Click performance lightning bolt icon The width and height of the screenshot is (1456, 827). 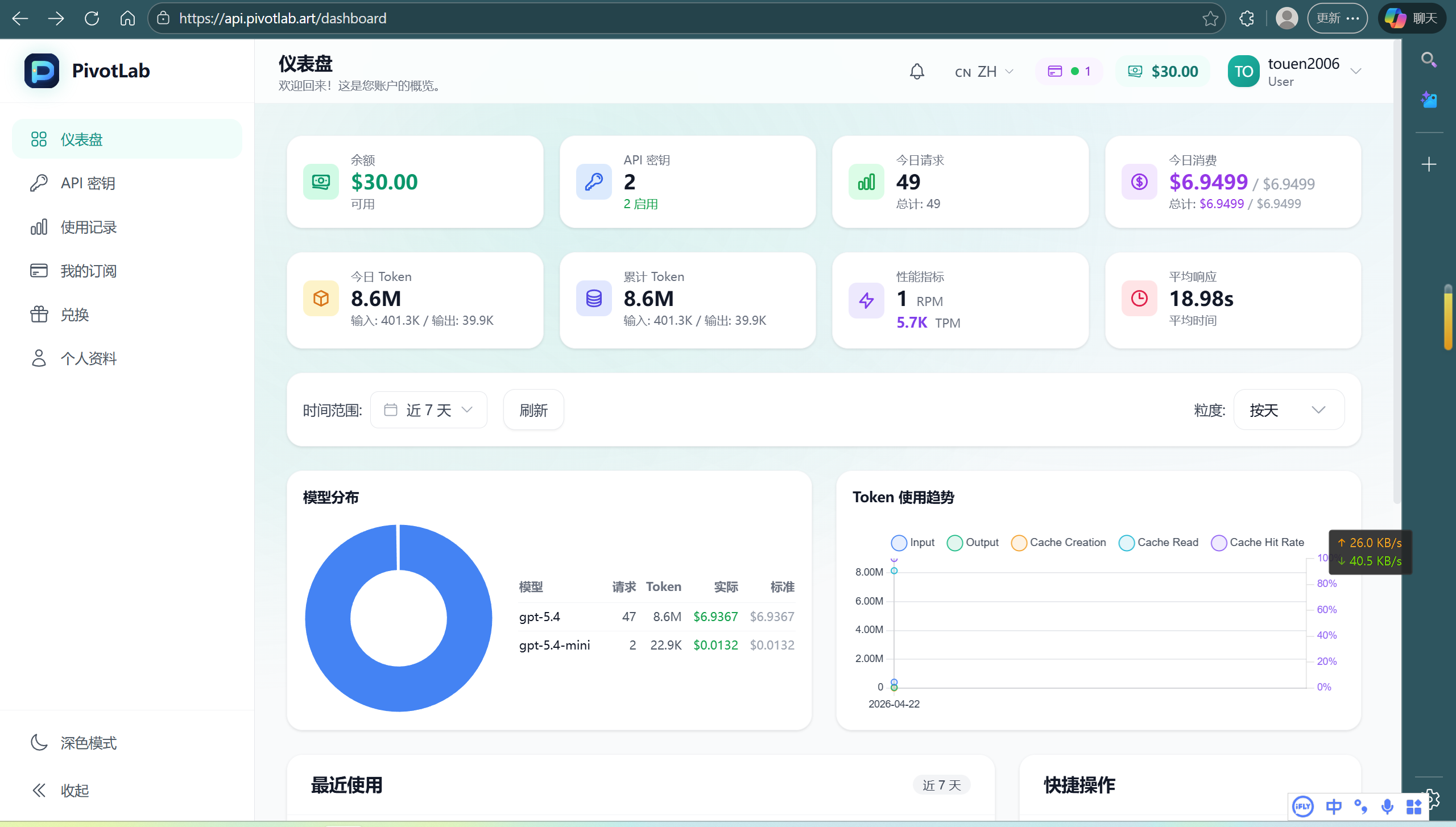click(x=866, y=301)
